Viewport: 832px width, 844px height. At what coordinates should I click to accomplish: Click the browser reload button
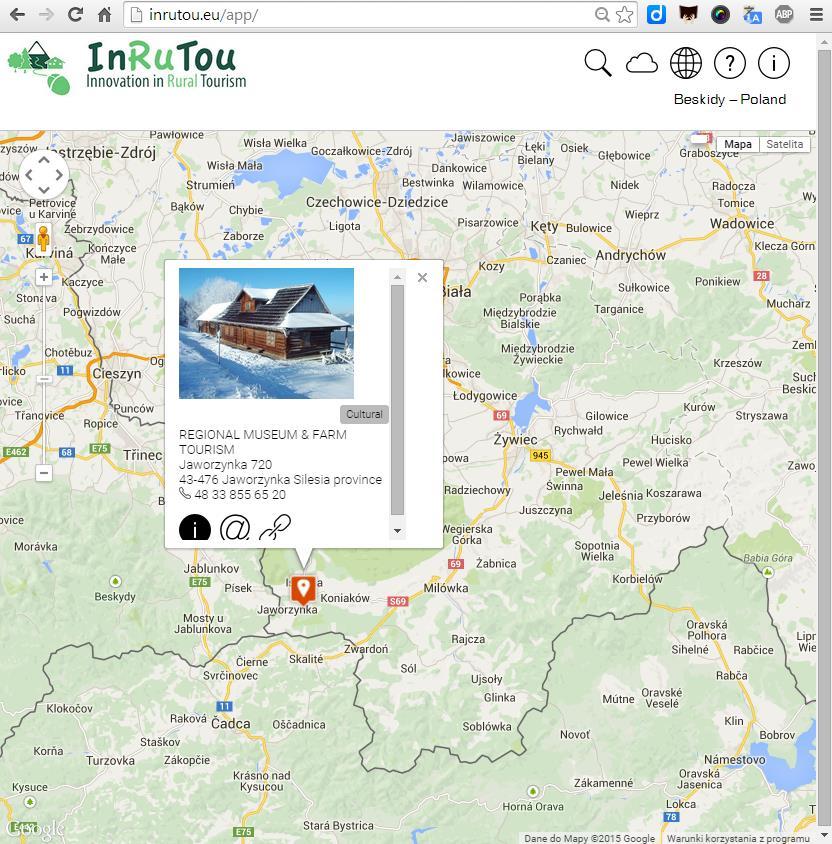[x=75, y=15]
